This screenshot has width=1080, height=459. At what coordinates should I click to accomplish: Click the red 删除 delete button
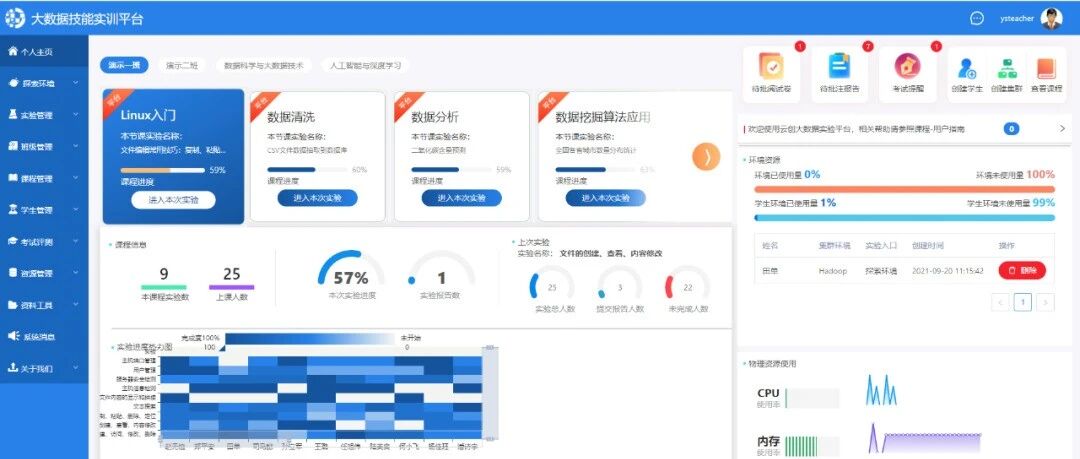pos(1021,271)
